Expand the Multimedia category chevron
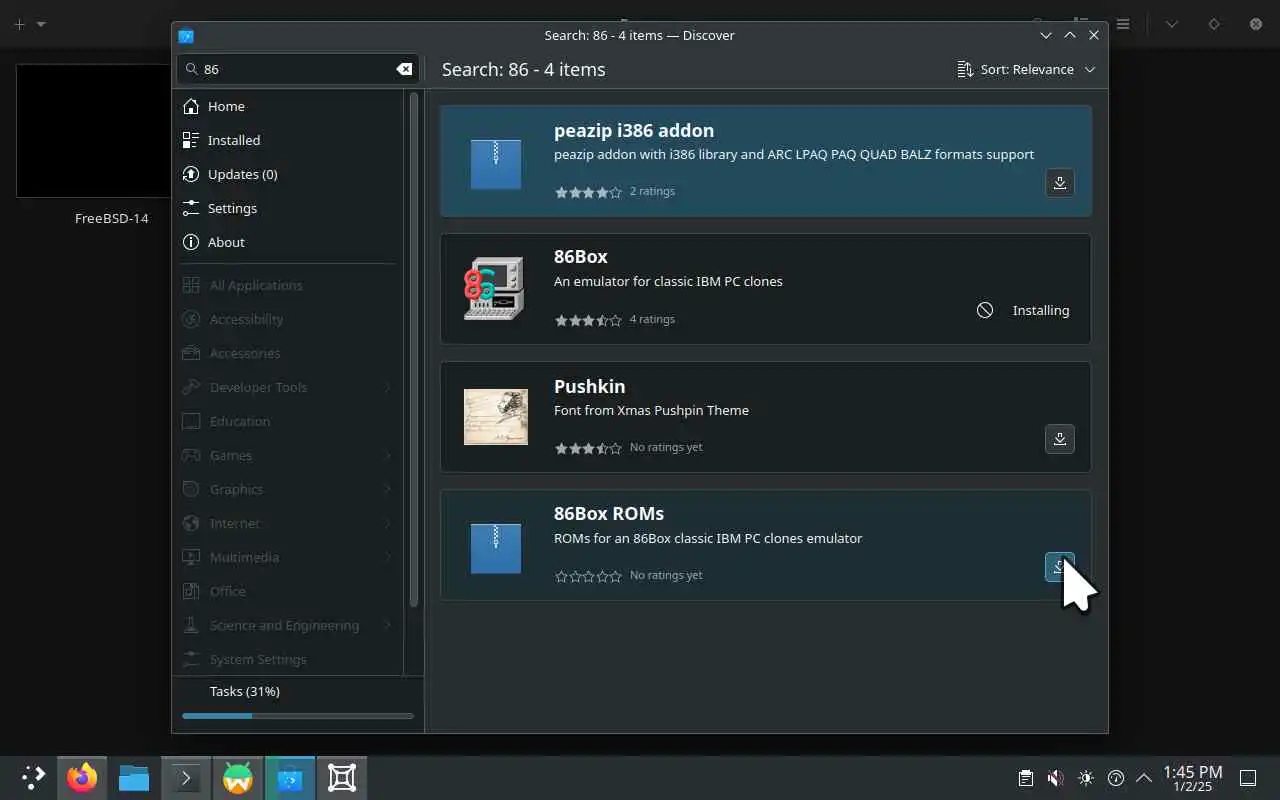Screen dimensions: 1280x800 388,557
